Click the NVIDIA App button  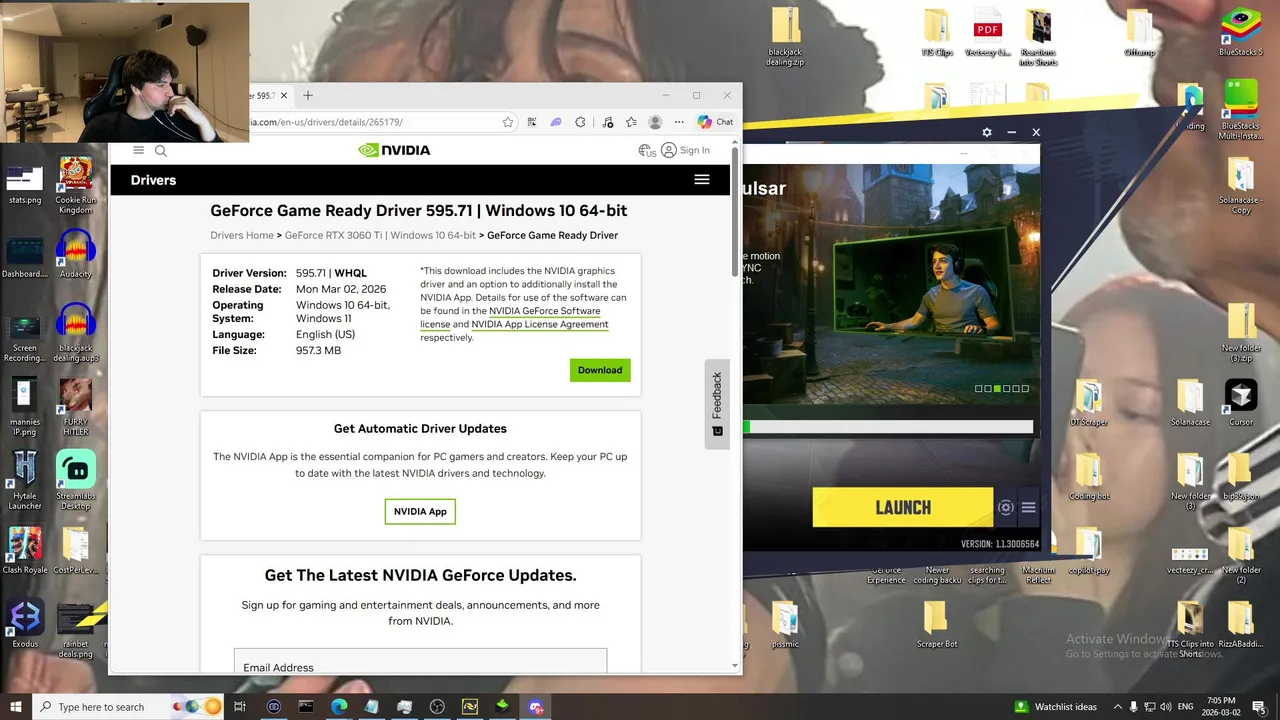click(x=420, y=511)
